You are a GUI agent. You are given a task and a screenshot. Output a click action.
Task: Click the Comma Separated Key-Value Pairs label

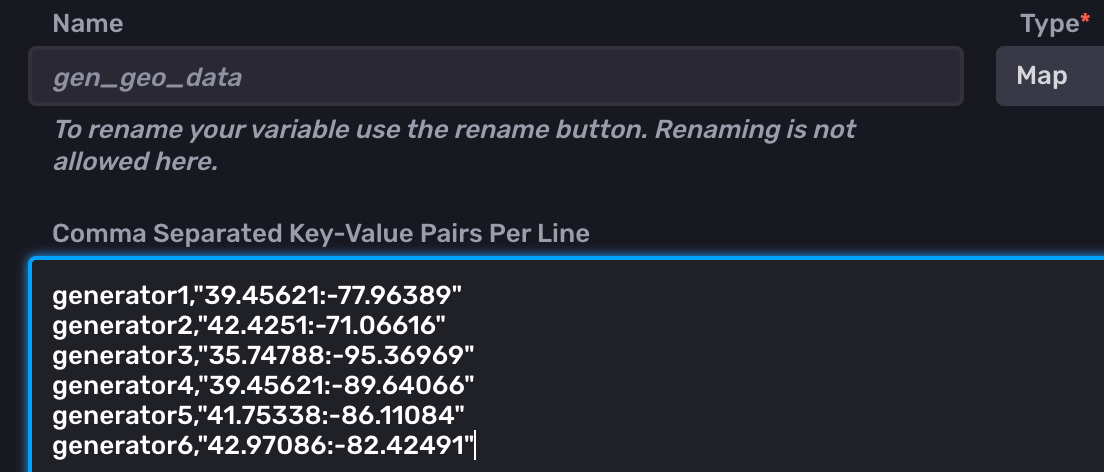click(x=321, y=233)
